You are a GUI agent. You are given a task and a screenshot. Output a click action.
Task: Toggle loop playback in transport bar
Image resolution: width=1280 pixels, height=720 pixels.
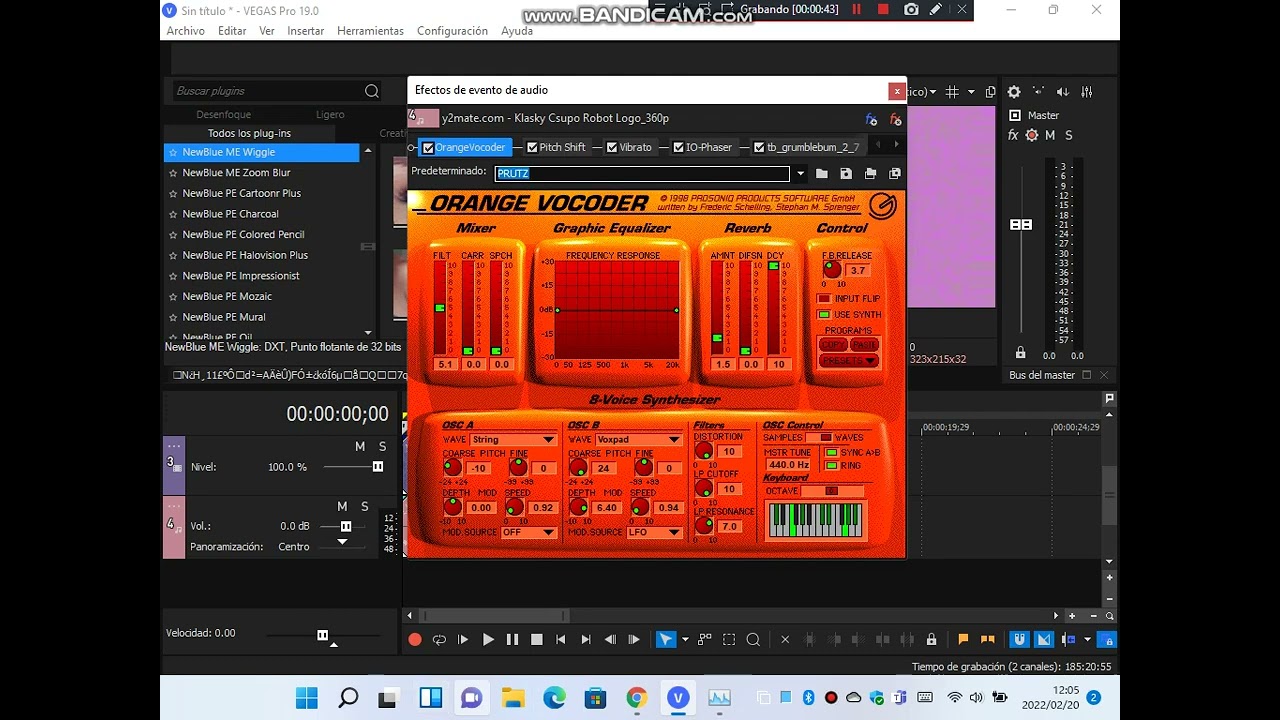439,640
